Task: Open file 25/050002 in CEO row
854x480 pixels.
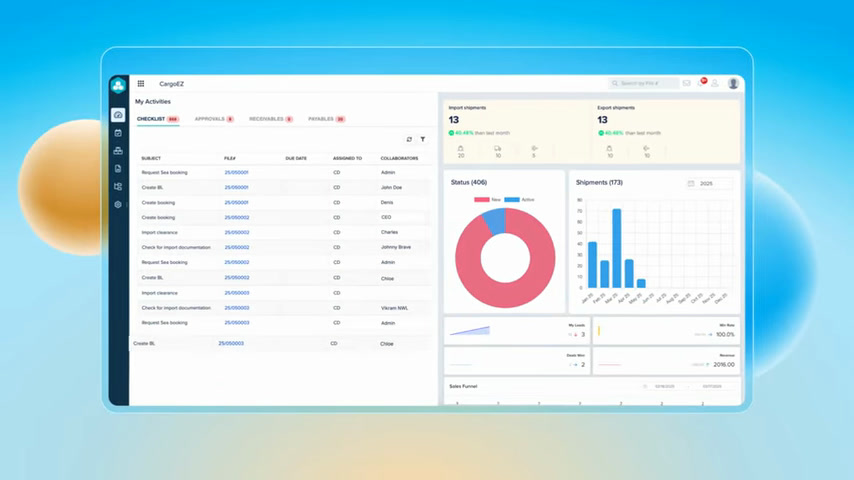Action: [237, 217]
